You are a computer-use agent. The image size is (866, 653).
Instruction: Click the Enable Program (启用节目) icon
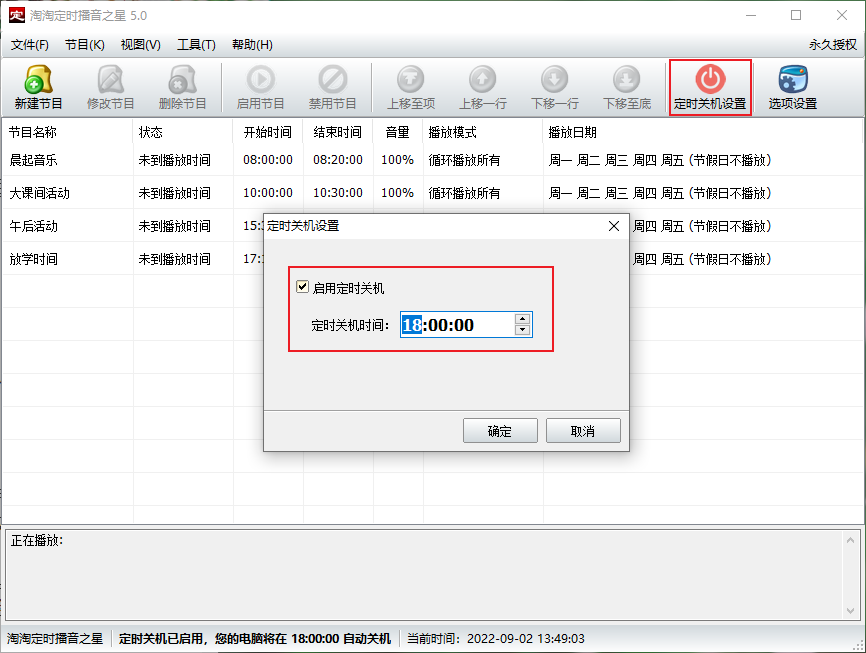(x=260, y=87)
